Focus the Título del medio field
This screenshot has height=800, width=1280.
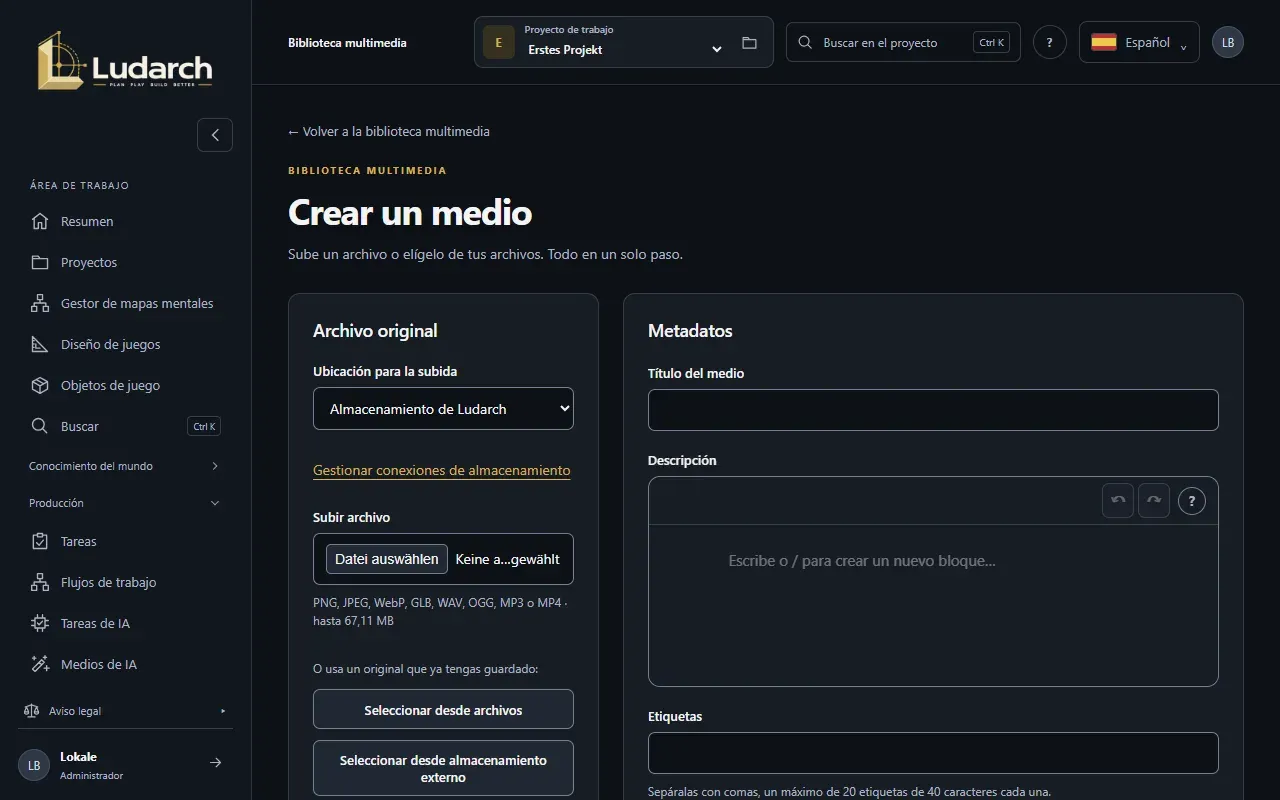pos(933,410)
